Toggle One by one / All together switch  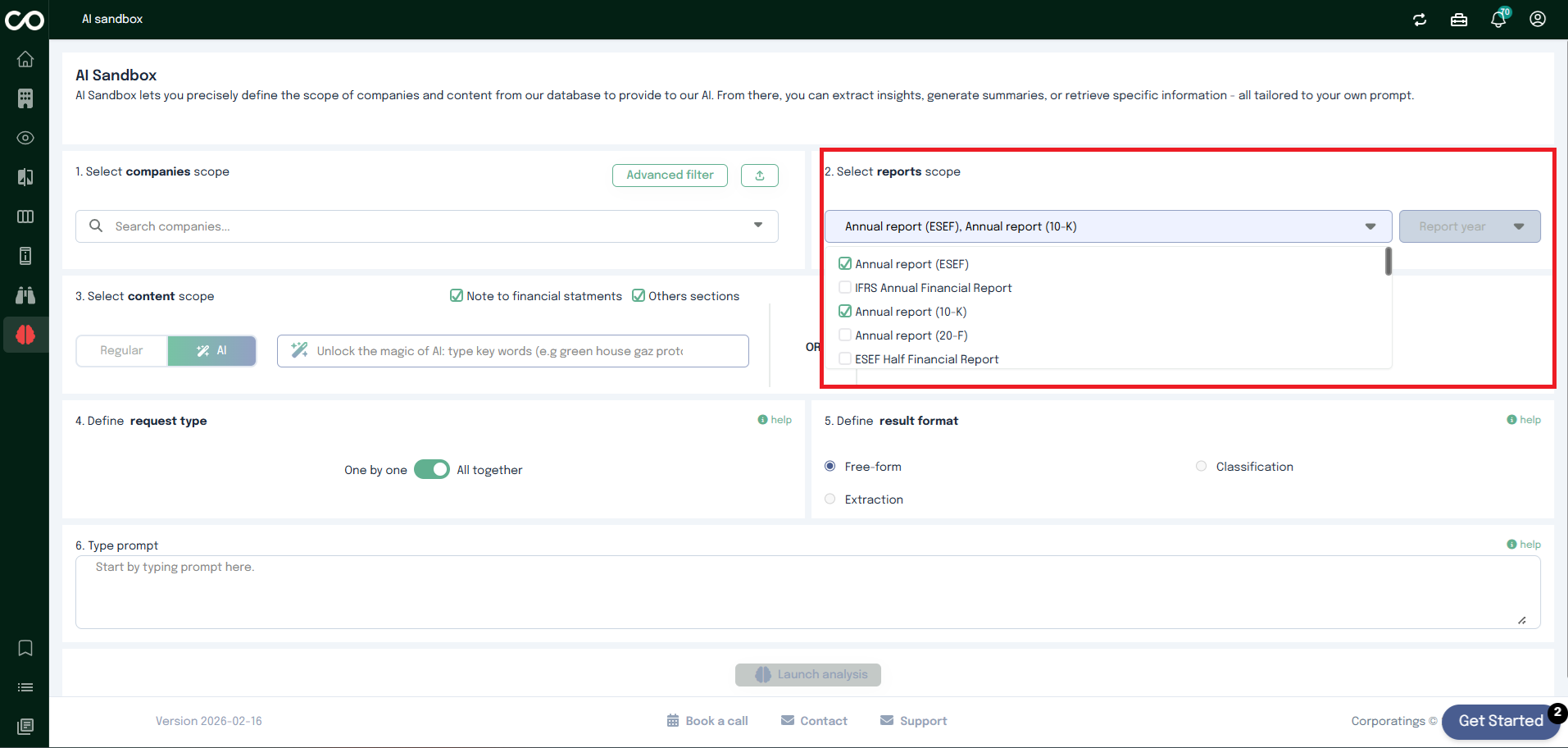(x=432, y=469)
